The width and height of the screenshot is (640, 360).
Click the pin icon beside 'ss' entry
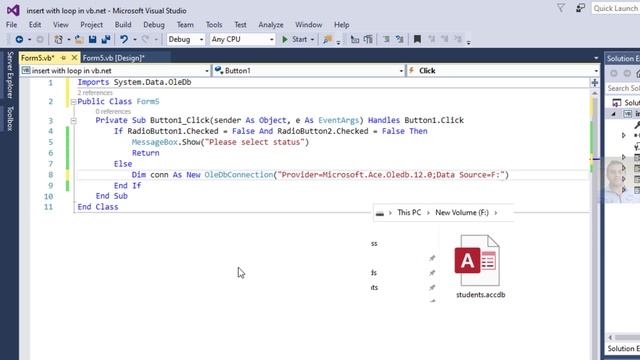coord(432,258)
